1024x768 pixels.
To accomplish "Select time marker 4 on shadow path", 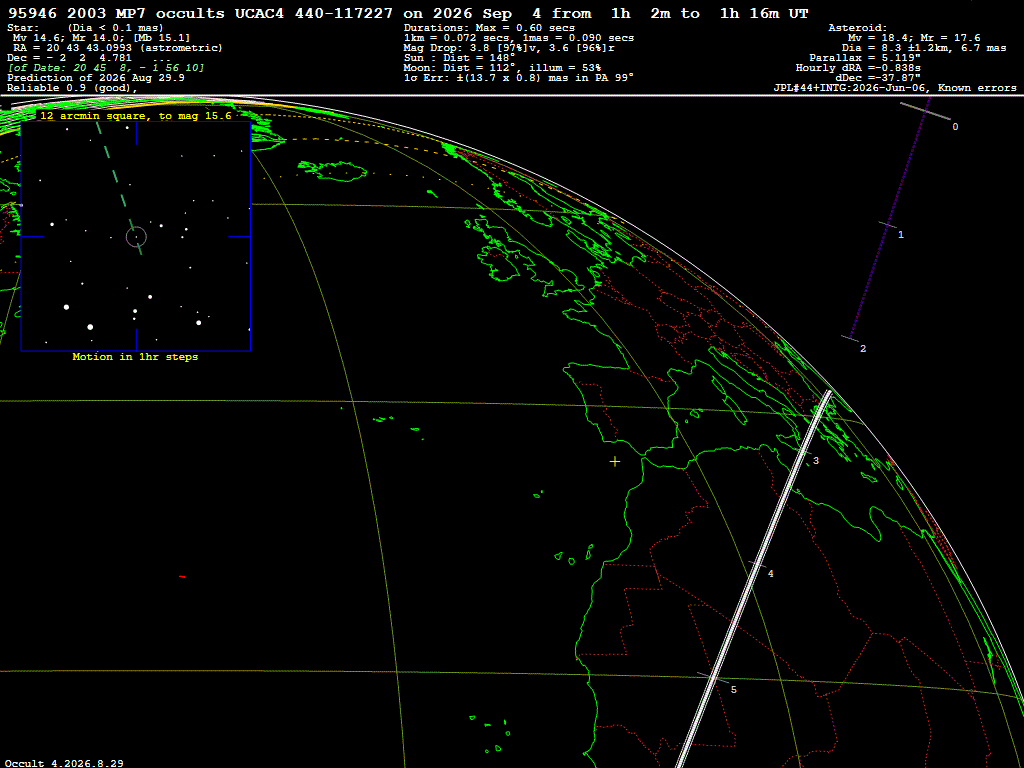I will coord(771,573).
